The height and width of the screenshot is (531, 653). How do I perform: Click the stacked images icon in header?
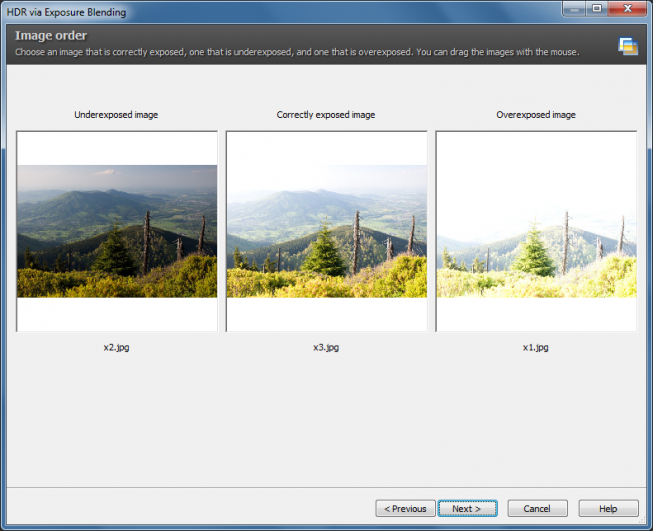coord(628,46)
